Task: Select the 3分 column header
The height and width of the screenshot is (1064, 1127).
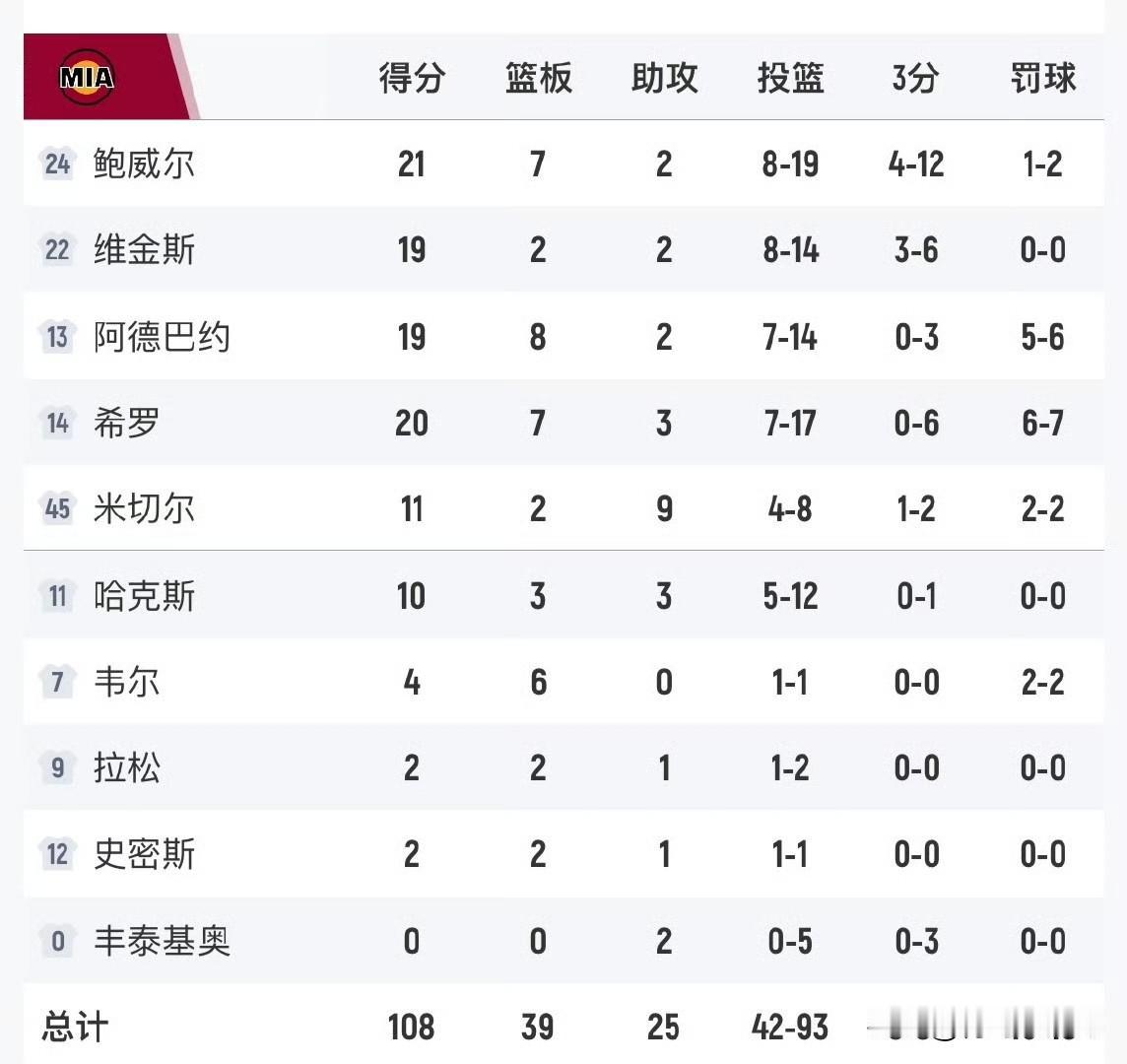Action: [916, 78]
